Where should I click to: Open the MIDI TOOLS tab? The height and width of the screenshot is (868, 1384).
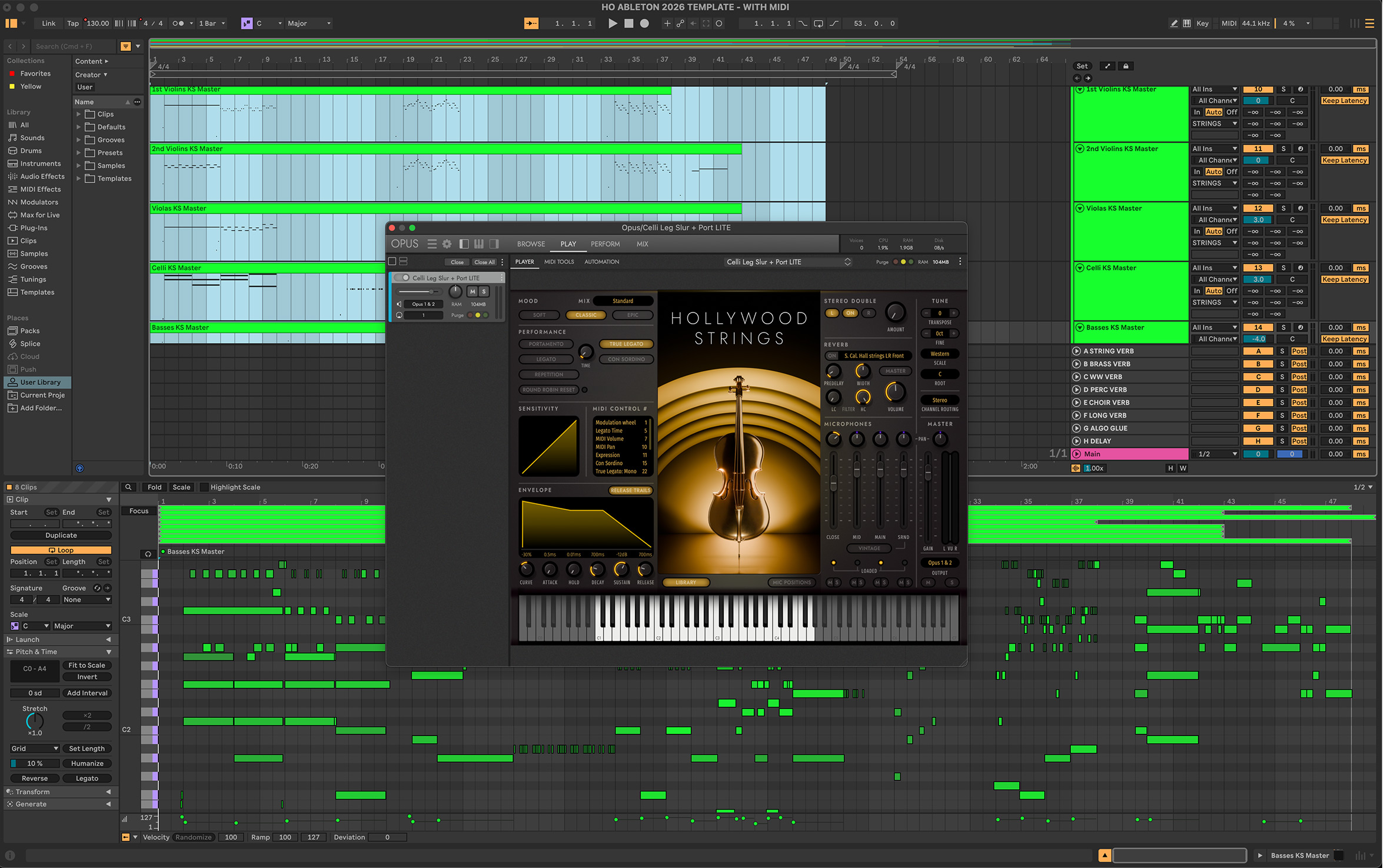click(558, 262)
